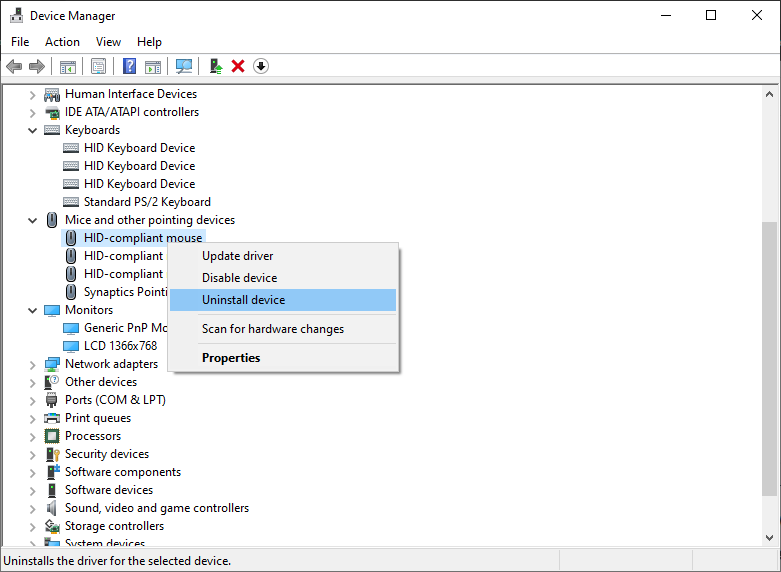The width and height of the screenshot is (781, 572).
Task: Click the vertical scrollbar down arrow
Action: tap(770, 537)
